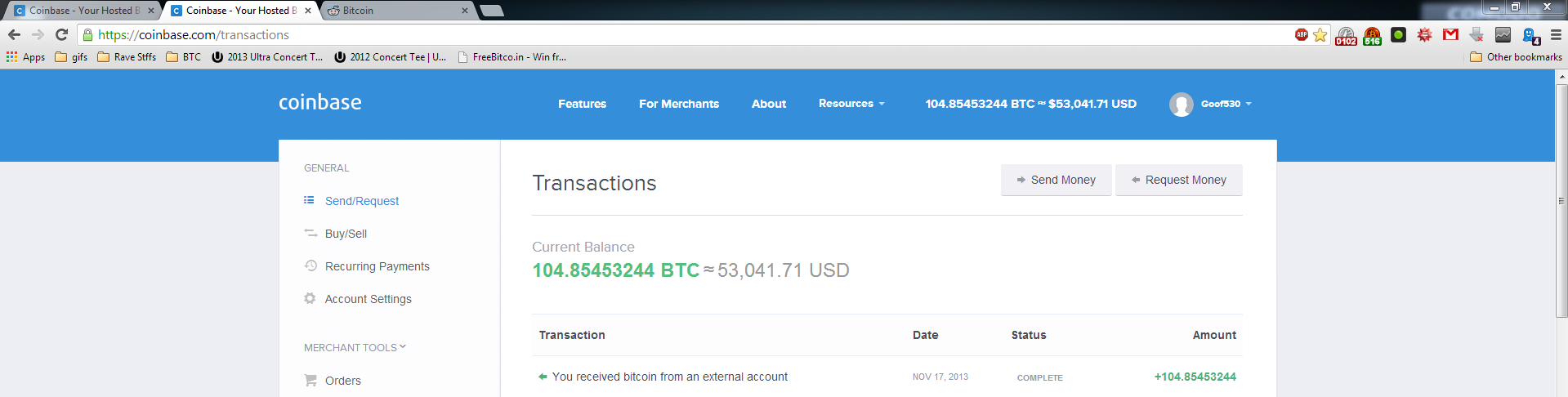Bookmark this page with the star icon
Viewport: 1568px width, 397px height.
pyautogui.click(x=1320, y=34)
